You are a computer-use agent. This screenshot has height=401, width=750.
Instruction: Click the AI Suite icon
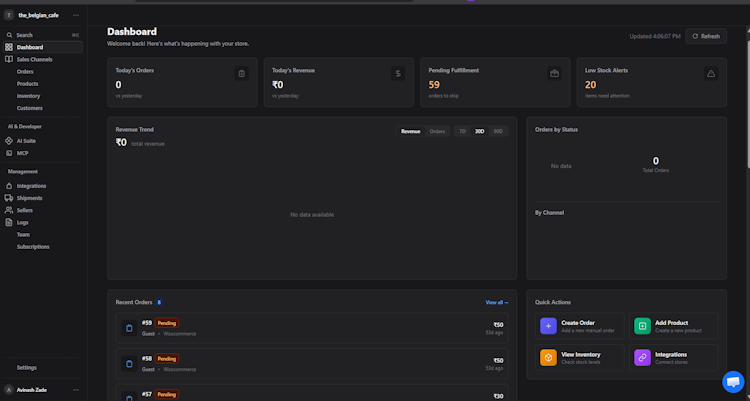point(9,141)
